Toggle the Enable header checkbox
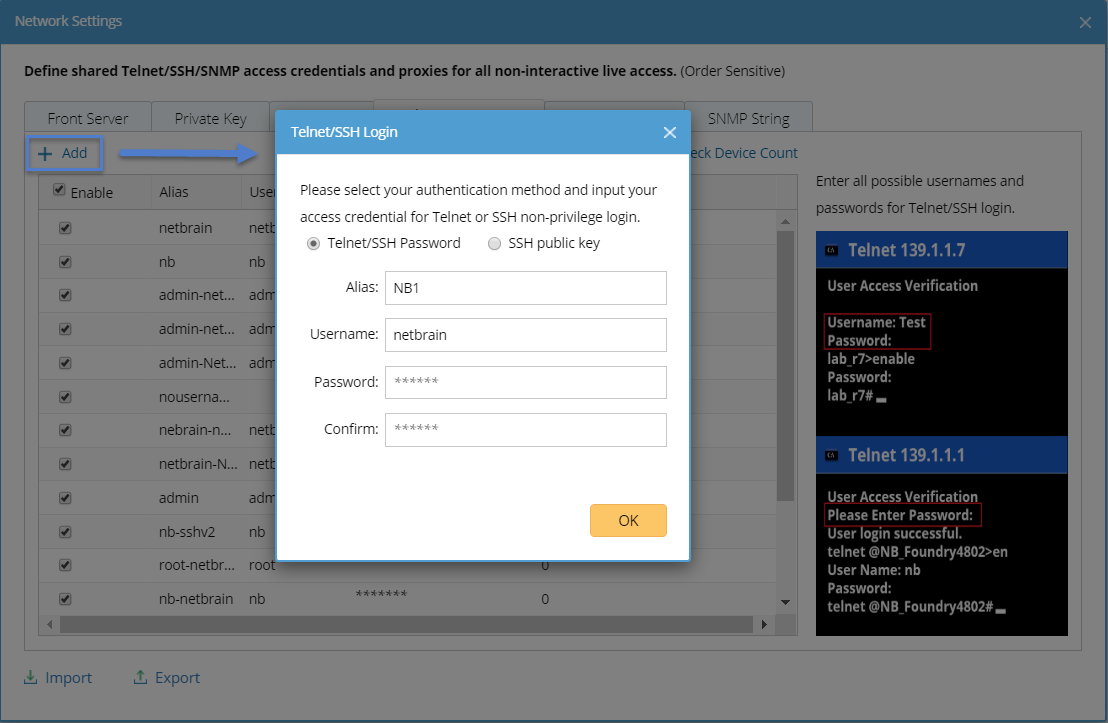 (59, 190)
